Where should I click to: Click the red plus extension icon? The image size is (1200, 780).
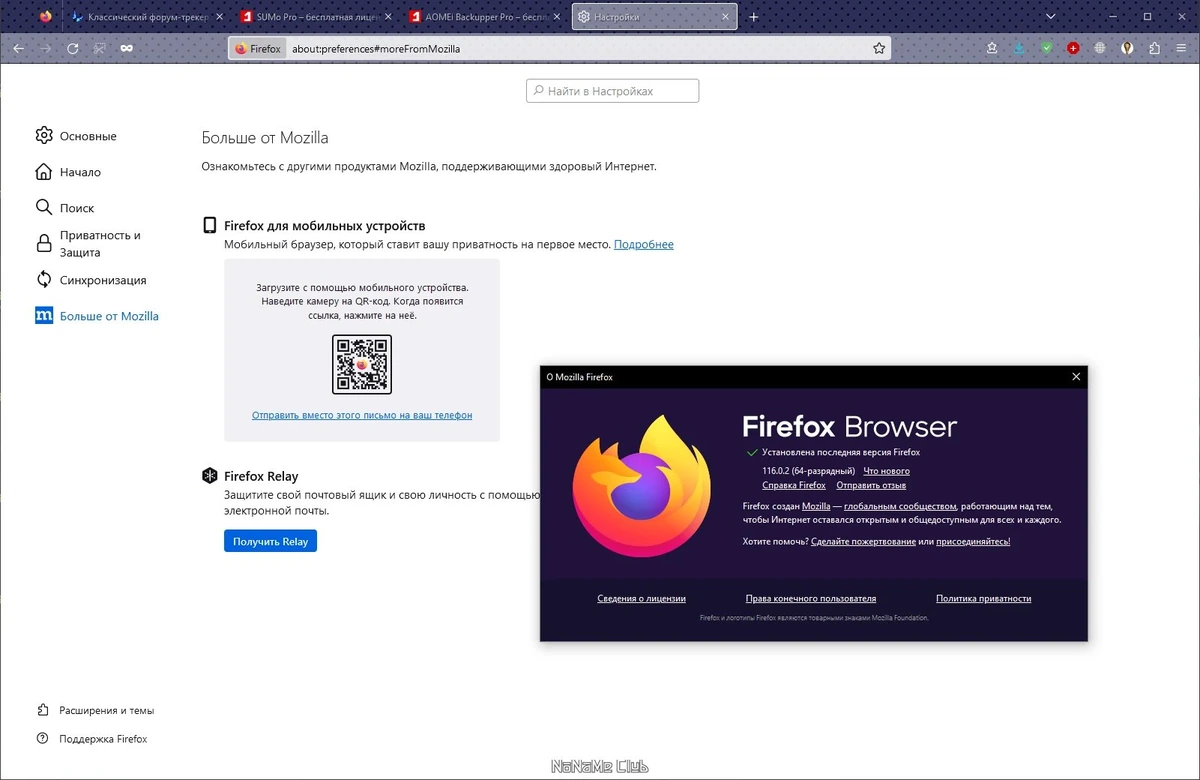pyautogui.click(x=1073, y=48)
